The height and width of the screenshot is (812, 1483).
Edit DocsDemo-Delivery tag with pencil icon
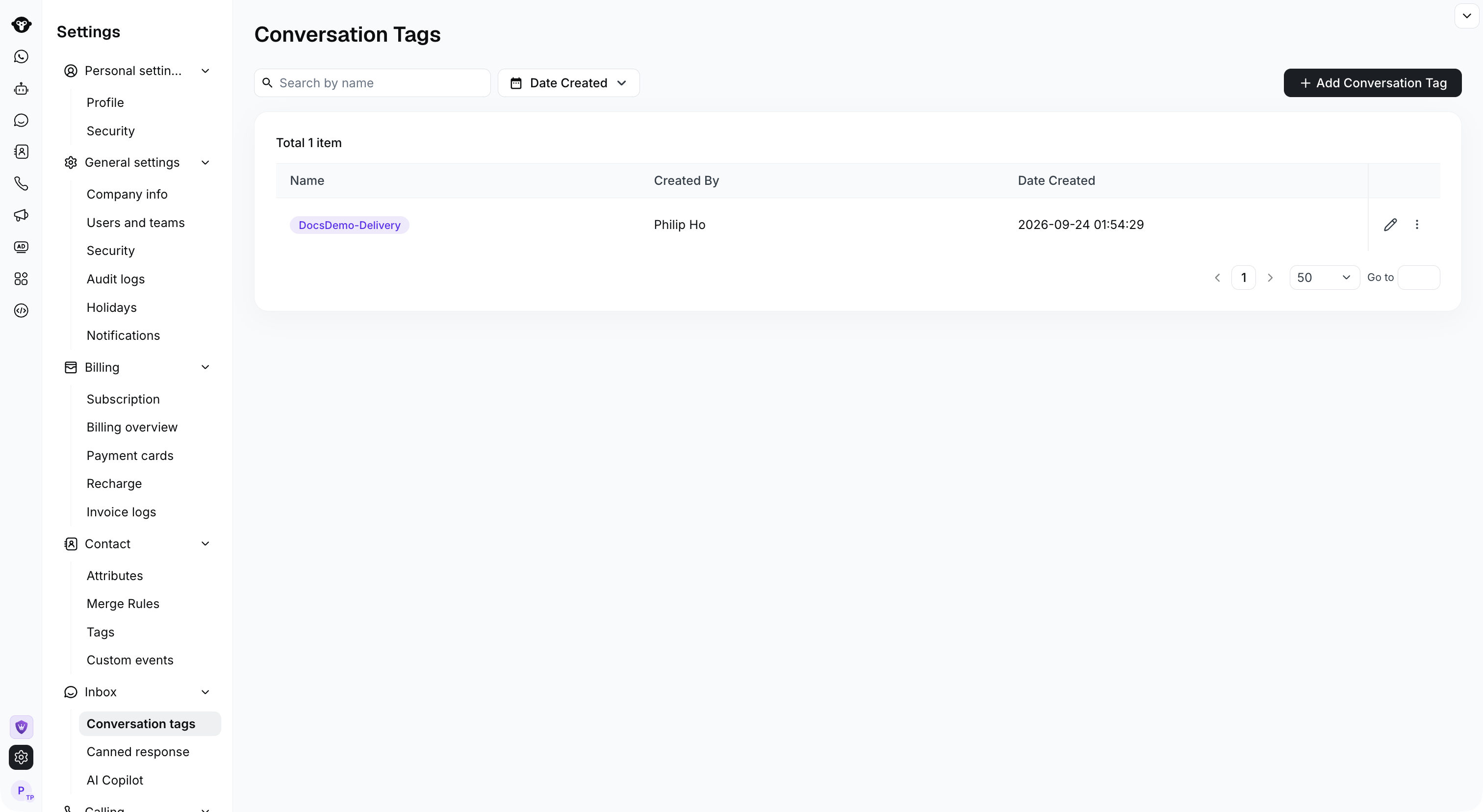(1390, 225)
